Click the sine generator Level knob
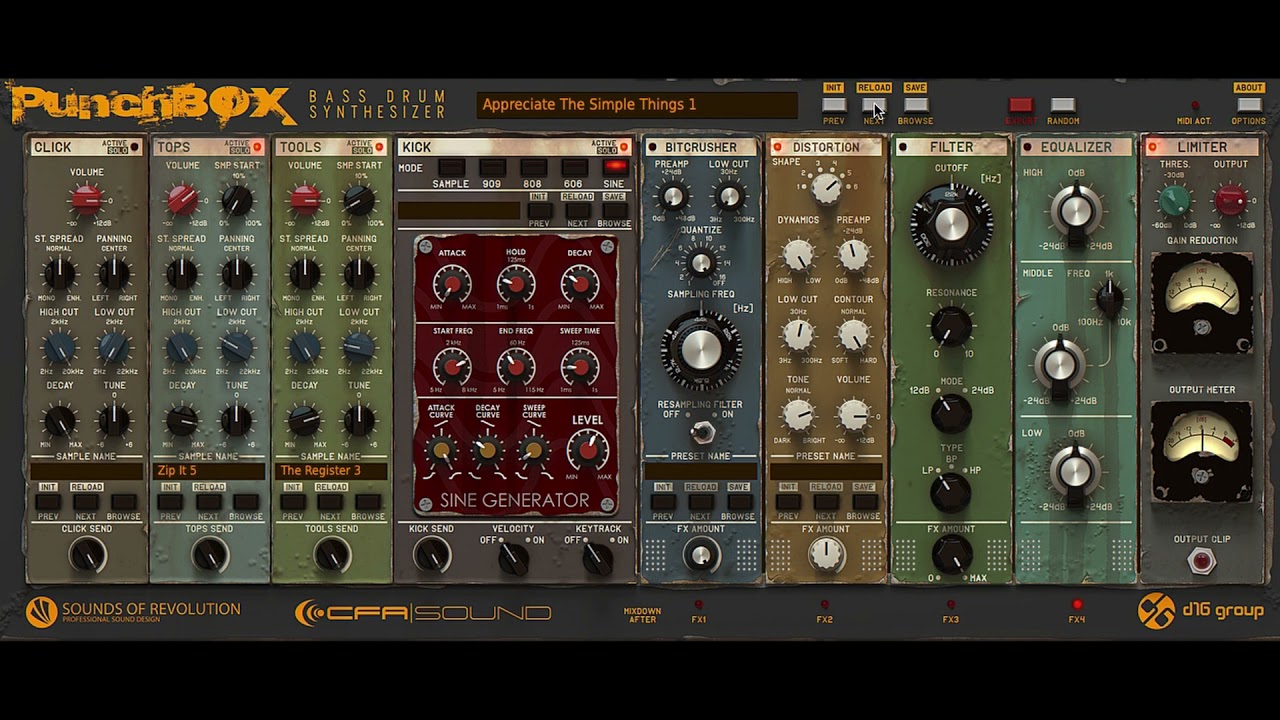 pos(588,451)
